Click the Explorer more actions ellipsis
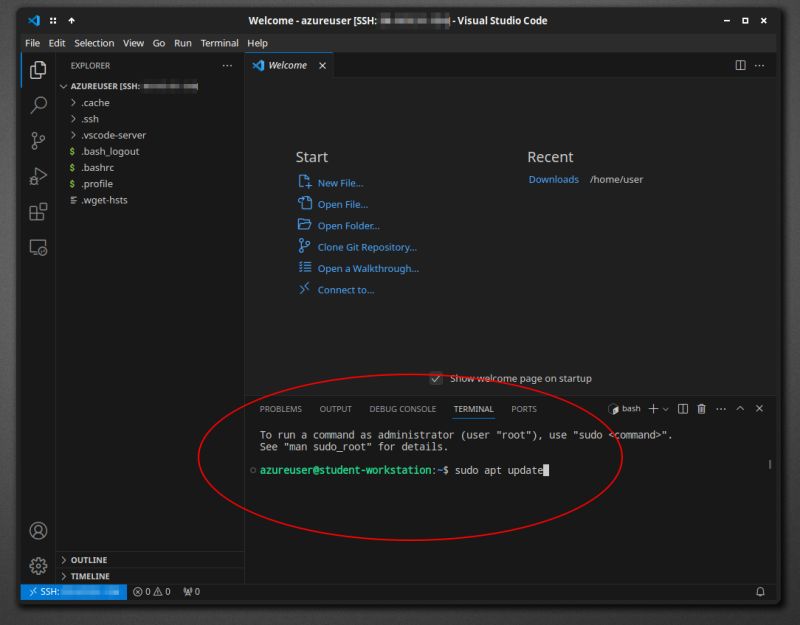 [x=227, y=66]
